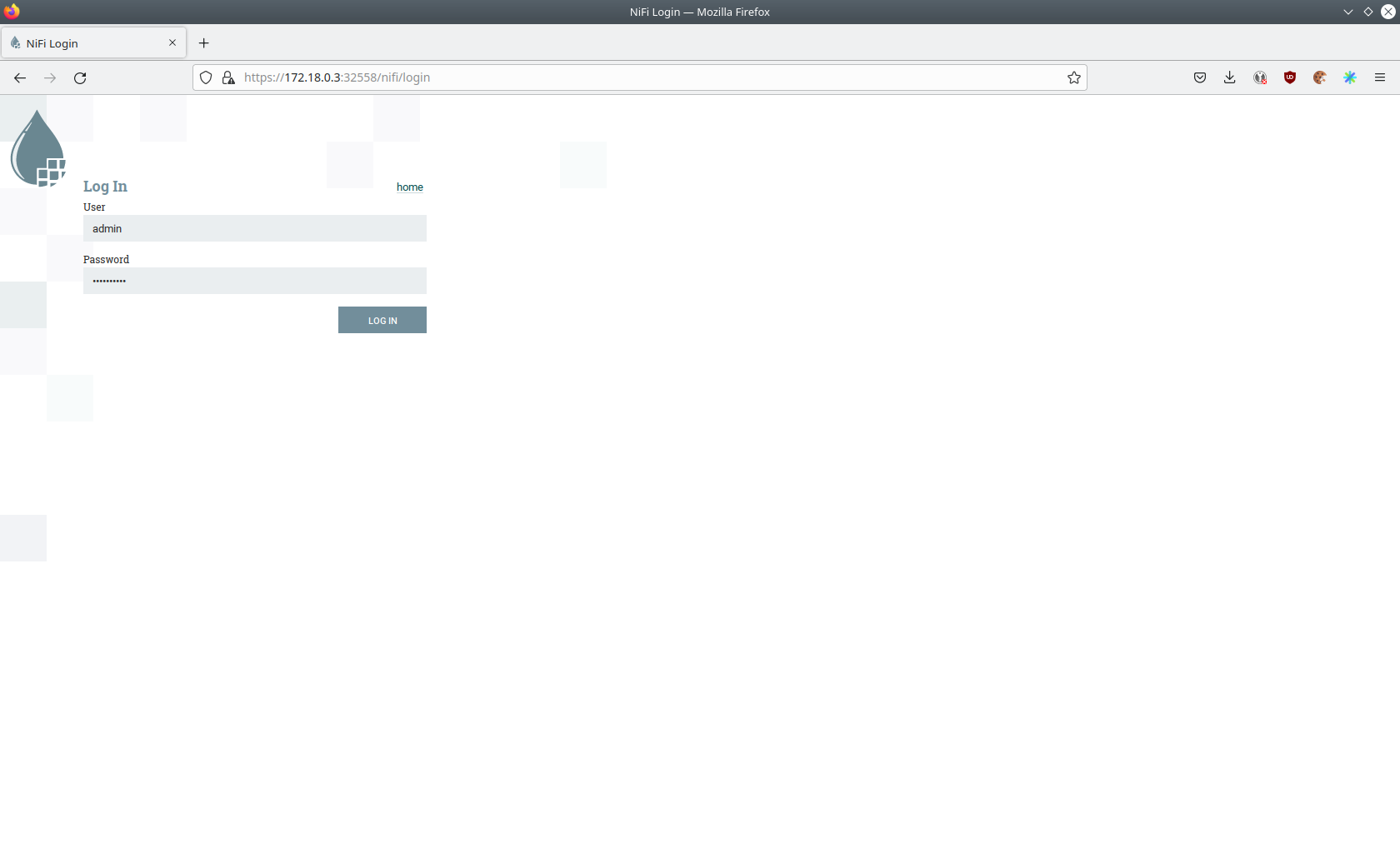The width and height of the screenshot is (1400, 843).
Task: Click into the Password field
Action: 254,281
